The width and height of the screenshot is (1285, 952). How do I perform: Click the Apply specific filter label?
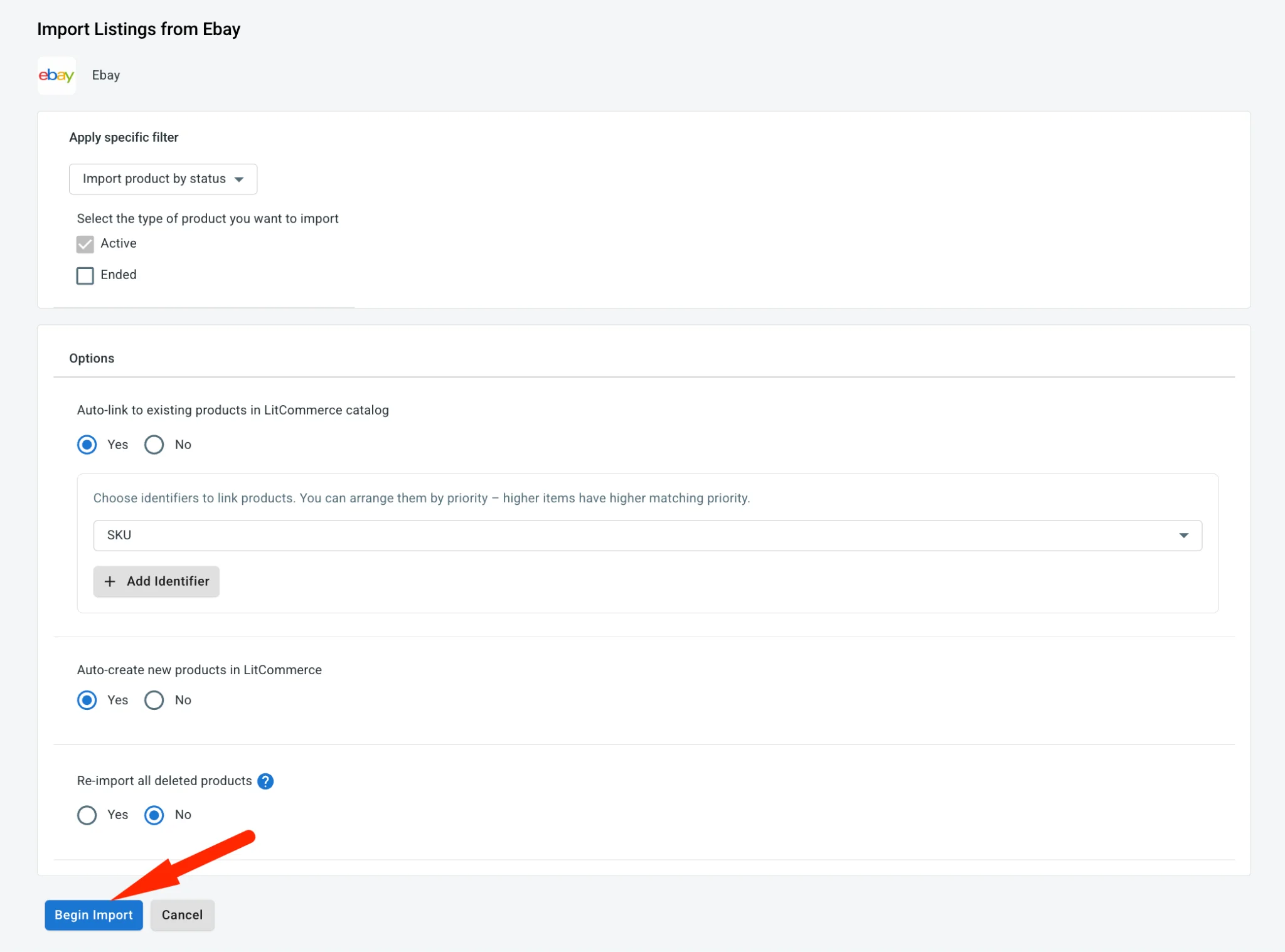(x=124, y=137)
